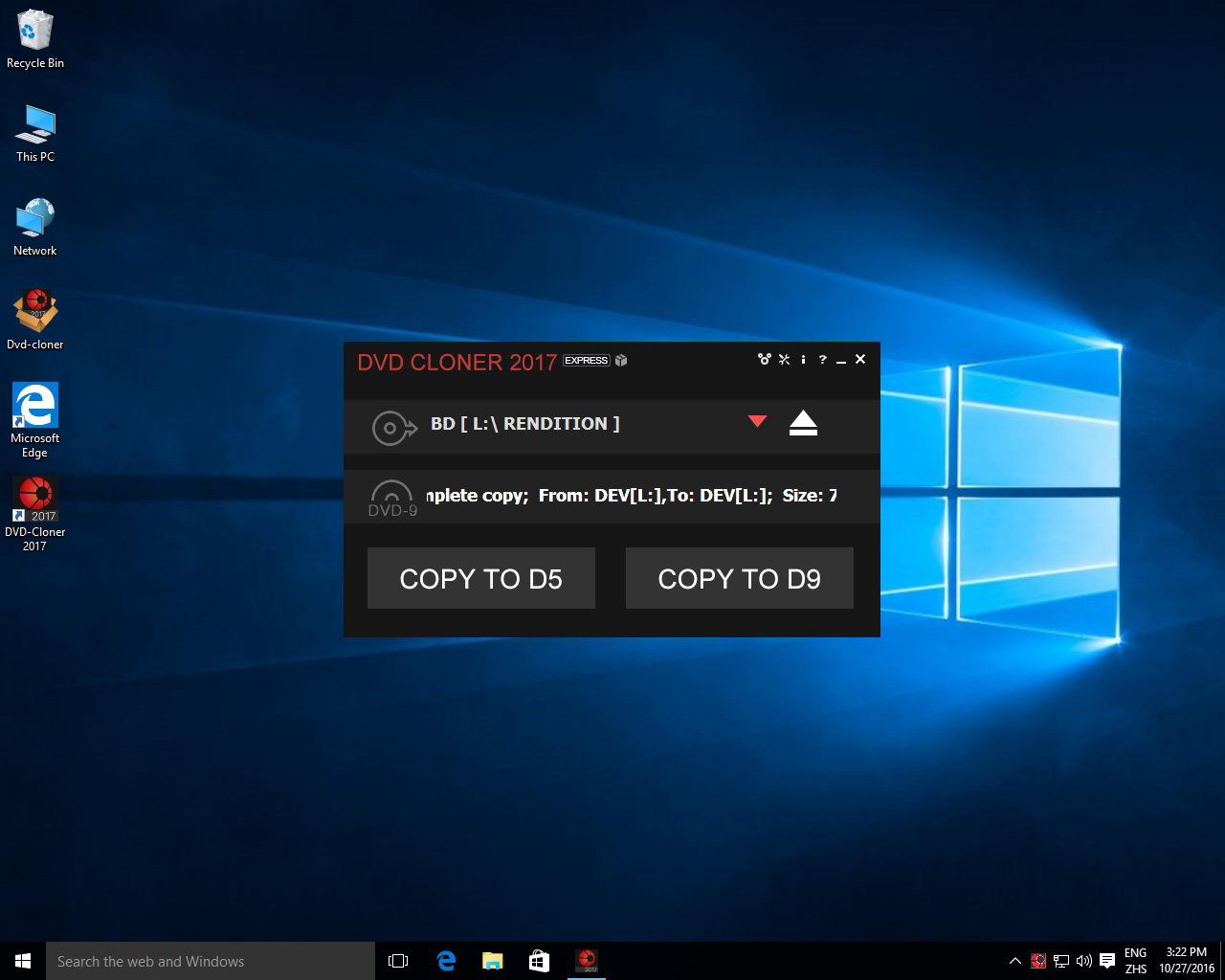
Task: Launch Edge from the taskbar
Action: click(446, 961)
